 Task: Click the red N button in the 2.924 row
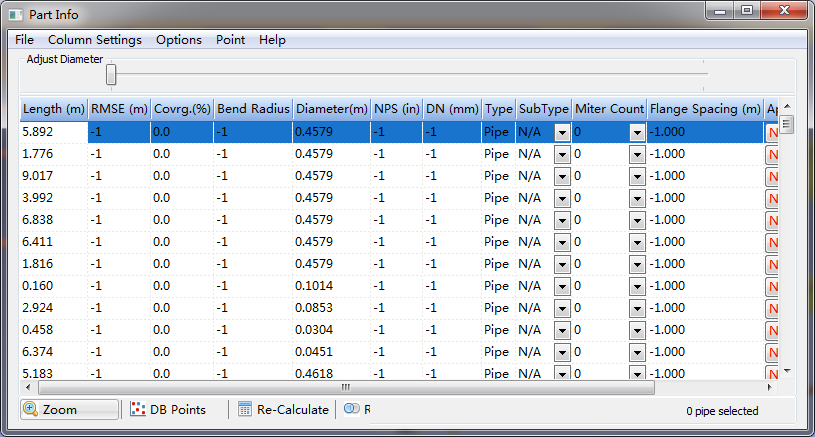pyautogui.click(x=772, y=309)
